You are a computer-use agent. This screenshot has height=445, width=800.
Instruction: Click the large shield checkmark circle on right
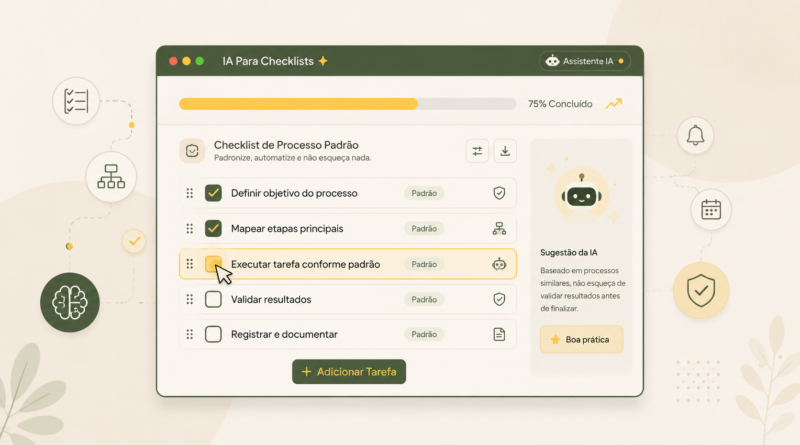(x=701, y=290)
